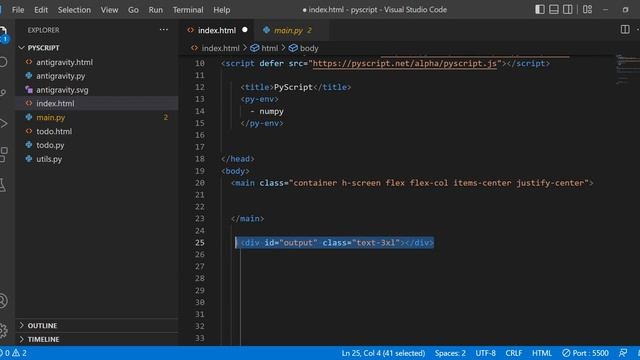Open the Run and Debug icon

[3, 123]
